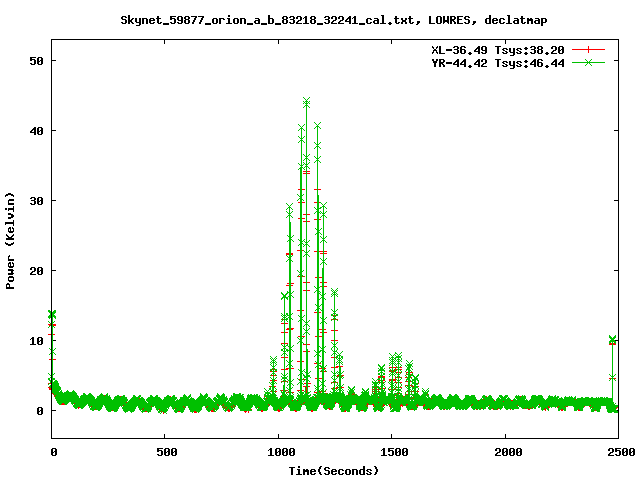Click the x-axis tick label '2500'
The image size is (640, 480).
(x=621, y=452)
